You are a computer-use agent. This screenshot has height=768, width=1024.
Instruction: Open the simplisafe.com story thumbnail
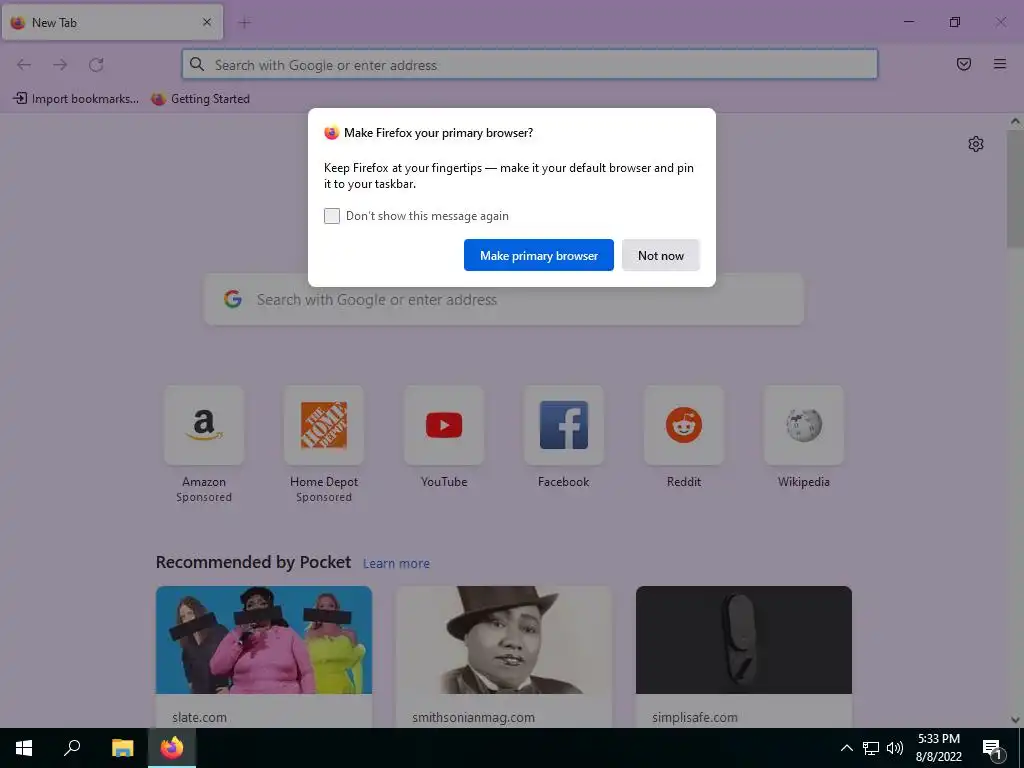[744, 640]
